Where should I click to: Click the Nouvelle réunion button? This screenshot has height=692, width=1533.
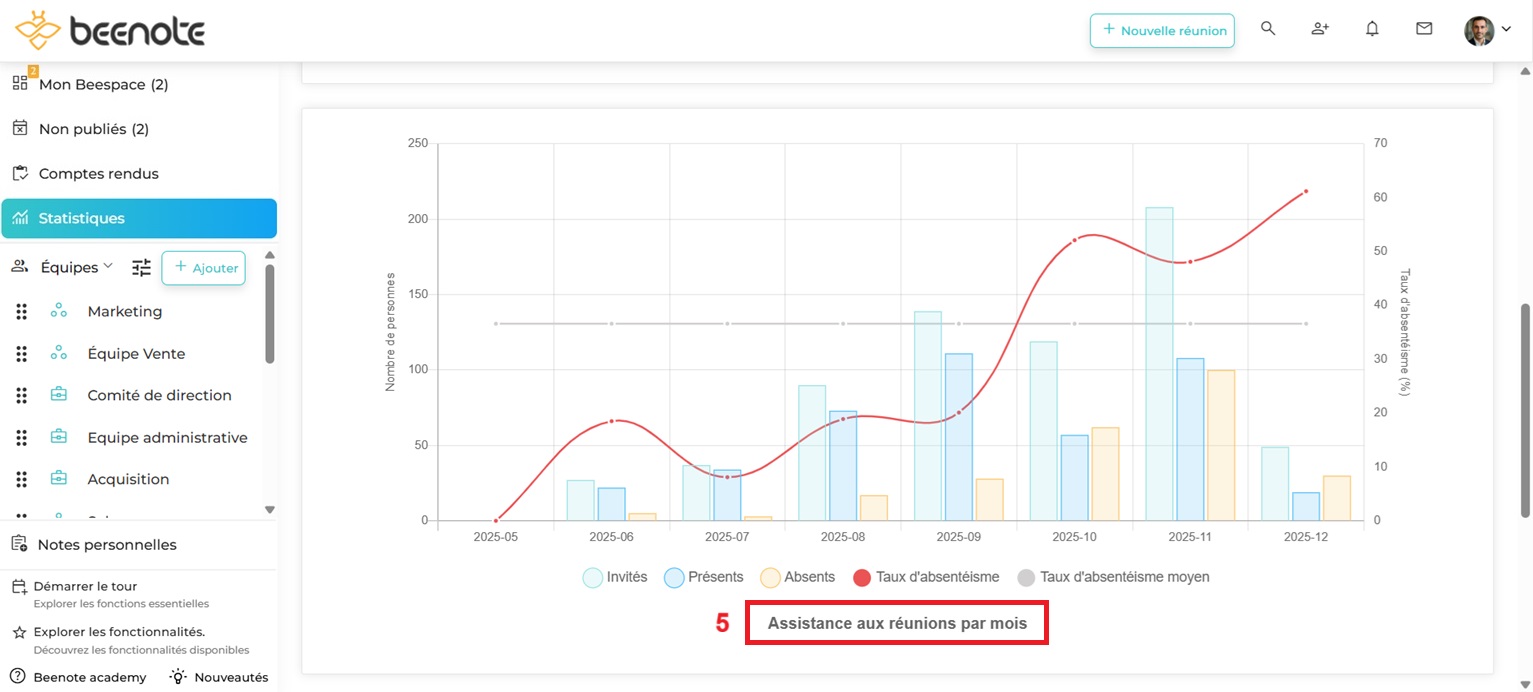point(1161,31)
